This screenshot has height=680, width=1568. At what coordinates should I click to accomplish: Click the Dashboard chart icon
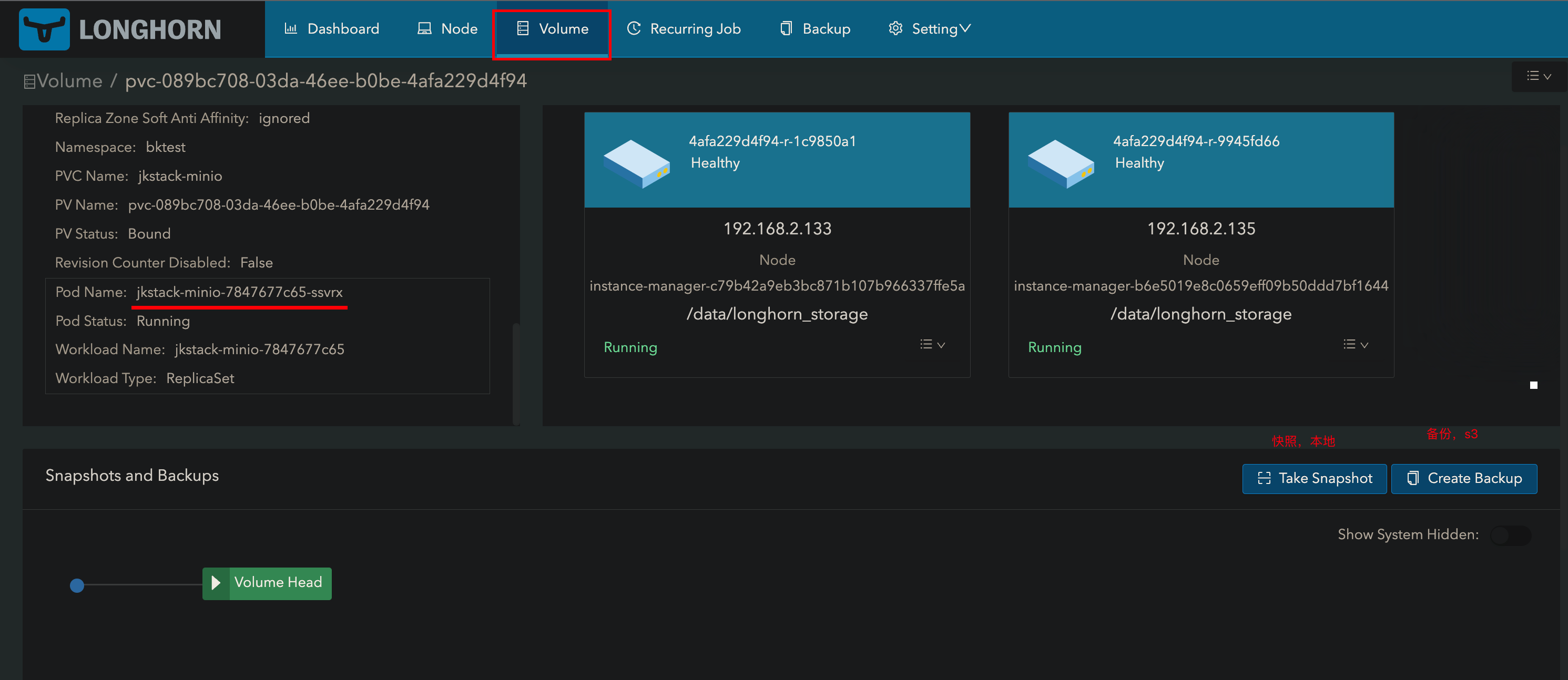(x=291, y=28)
